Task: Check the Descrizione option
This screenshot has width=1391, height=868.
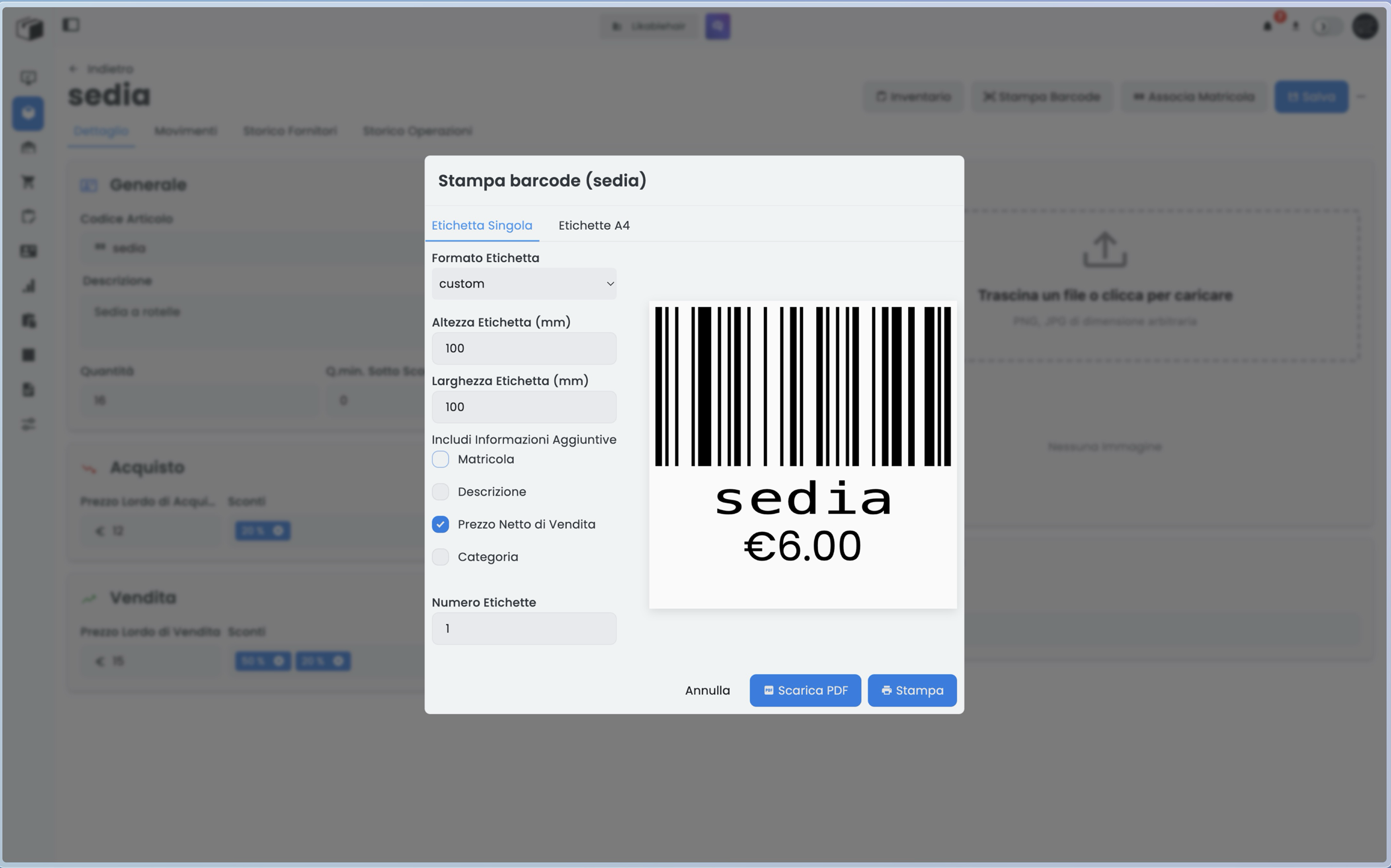Action: 441,491
